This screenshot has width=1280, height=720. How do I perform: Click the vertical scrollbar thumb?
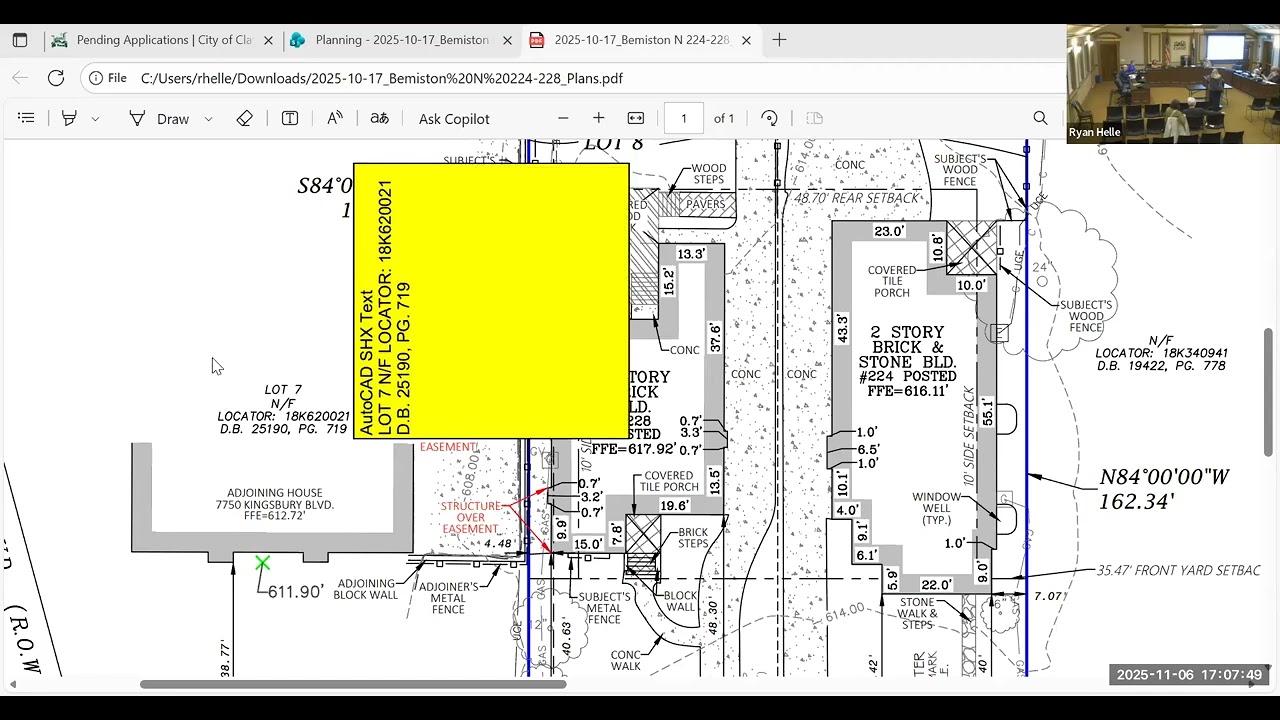coord(1270,391)
